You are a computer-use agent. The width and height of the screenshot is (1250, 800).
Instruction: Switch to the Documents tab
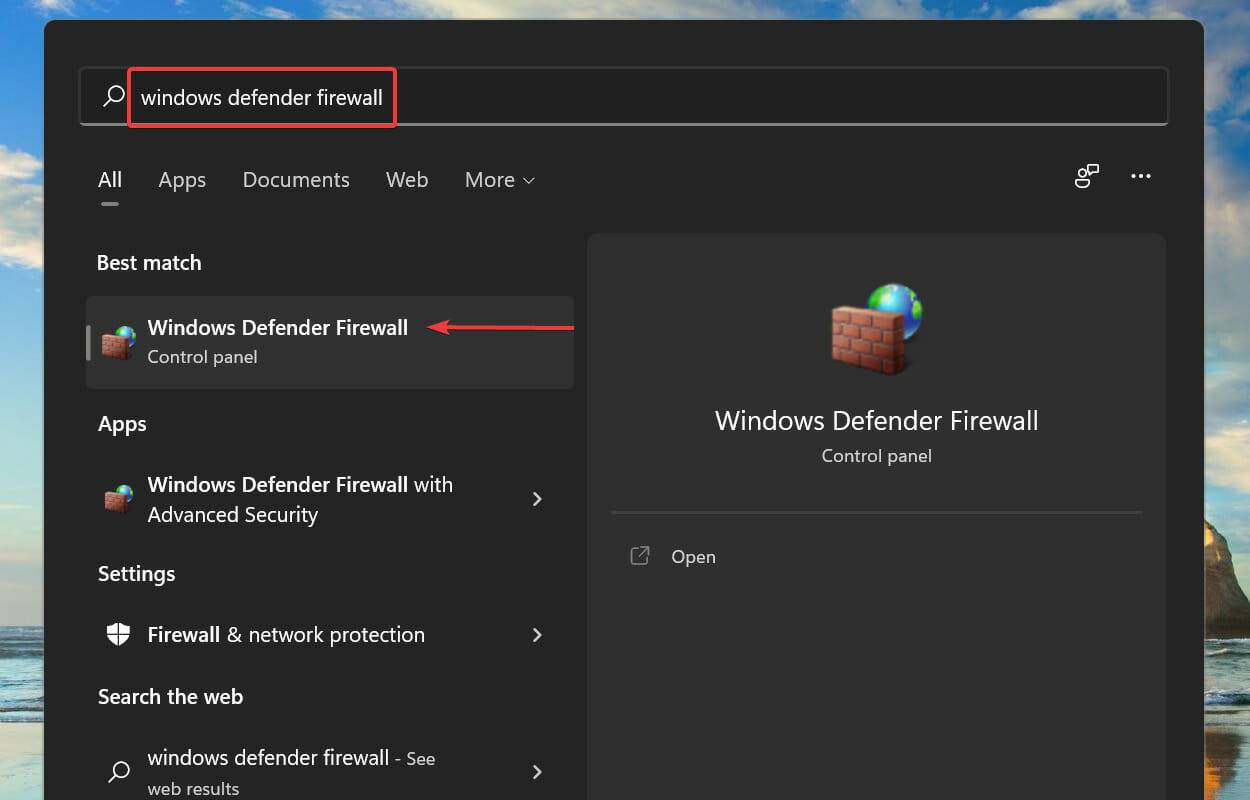click(296, 180)
